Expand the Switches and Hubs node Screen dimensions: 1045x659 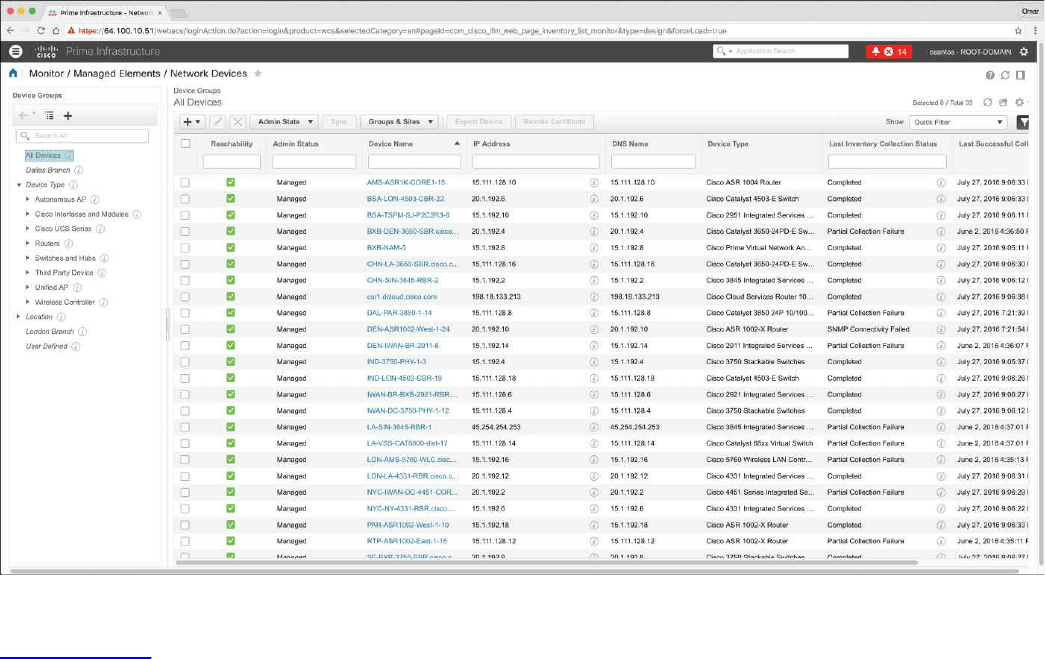tap(27, 258)
